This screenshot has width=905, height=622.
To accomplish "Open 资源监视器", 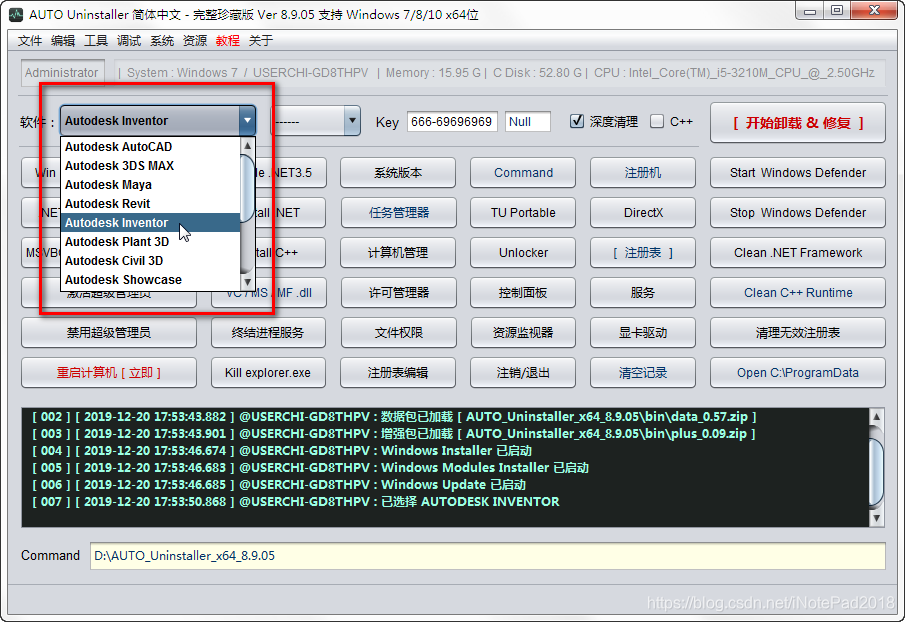I will (x=523, y=332).
